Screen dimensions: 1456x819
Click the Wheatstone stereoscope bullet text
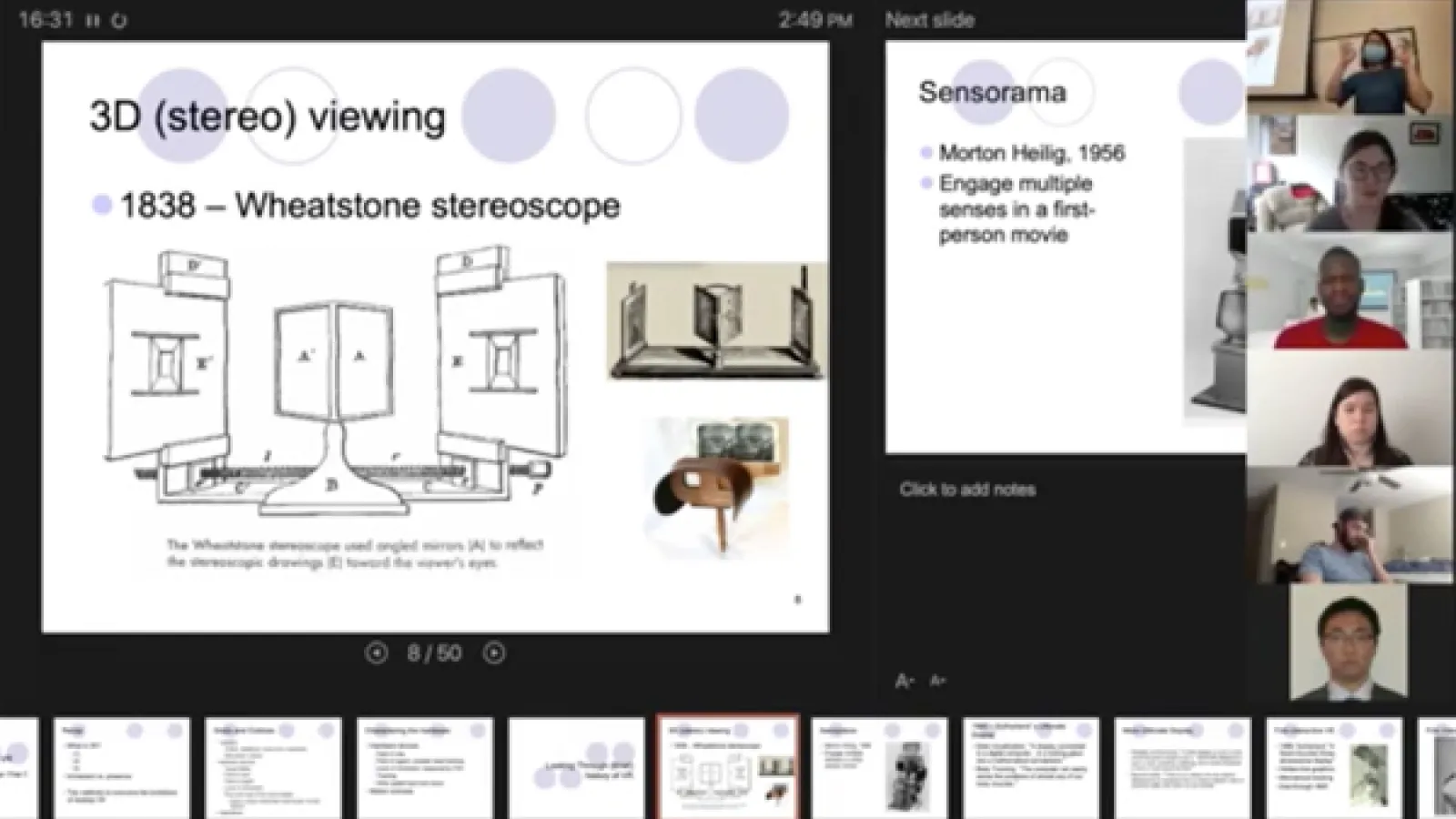[x=370, y=206]
